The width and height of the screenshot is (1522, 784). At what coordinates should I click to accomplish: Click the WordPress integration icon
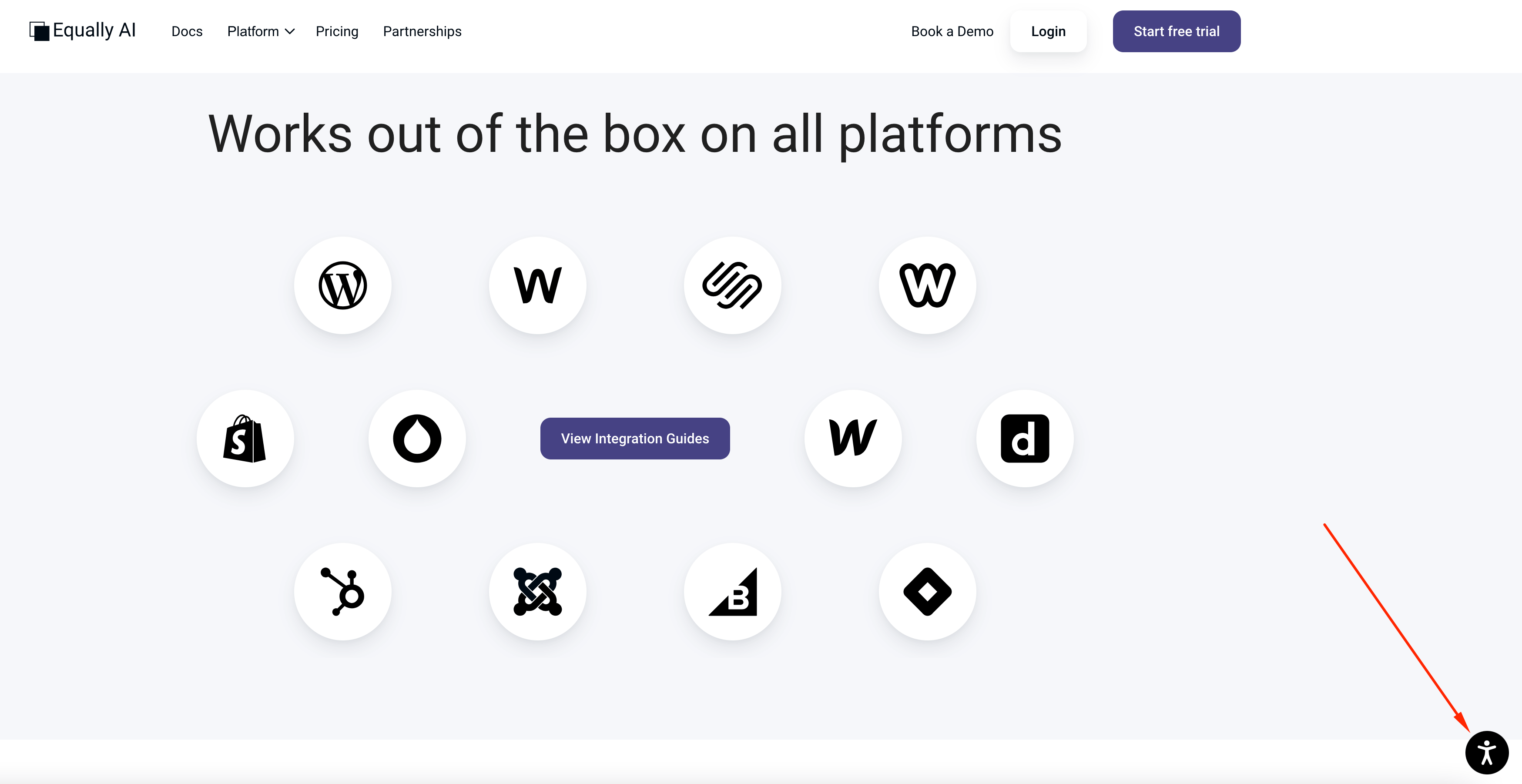coord(344,284)
